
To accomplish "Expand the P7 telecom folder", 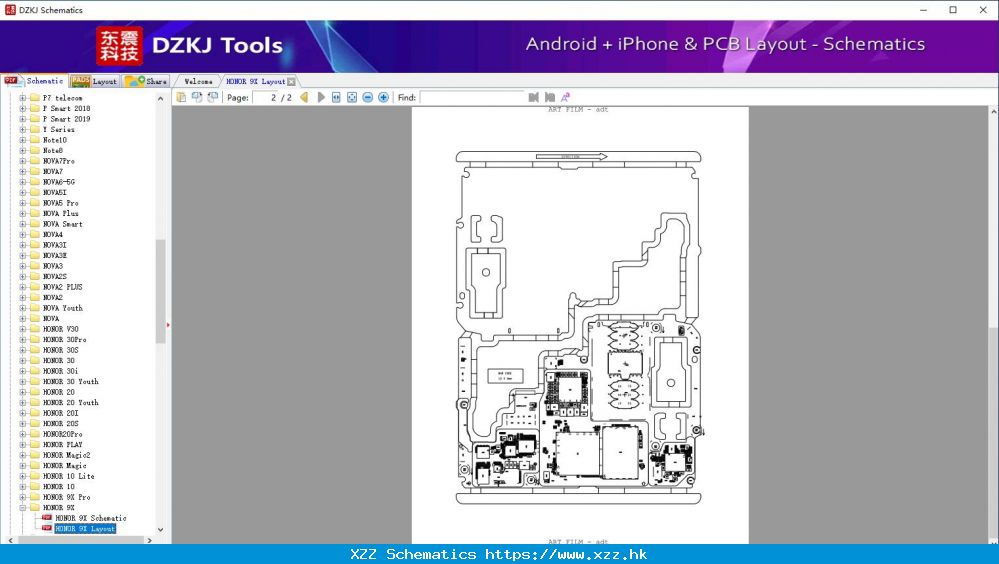I will point(23,98).
